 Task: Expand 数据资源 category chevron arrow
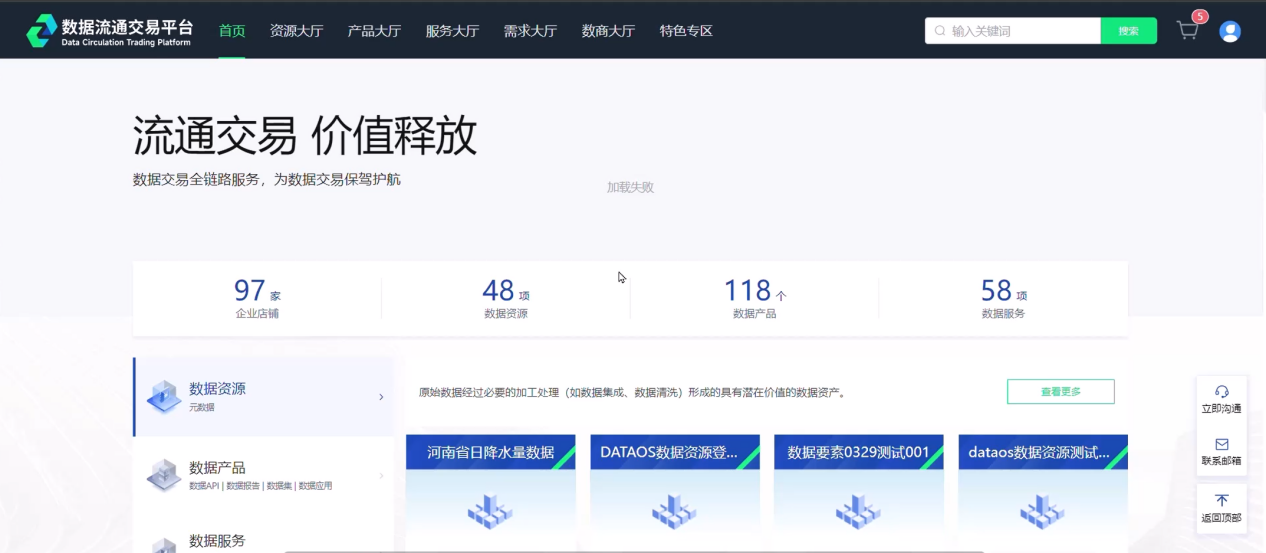coord(381,397)
